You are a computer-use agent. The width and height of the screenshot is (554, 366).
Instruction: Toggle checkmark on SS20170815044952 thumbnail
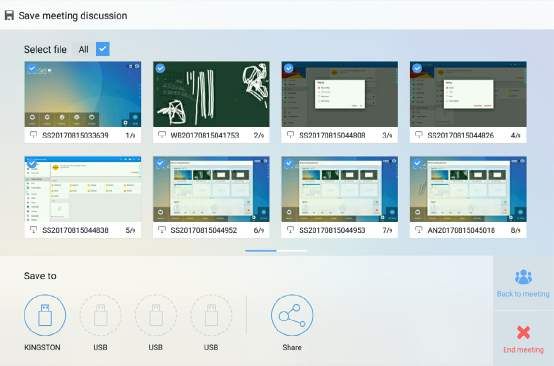tap(160, 163)
